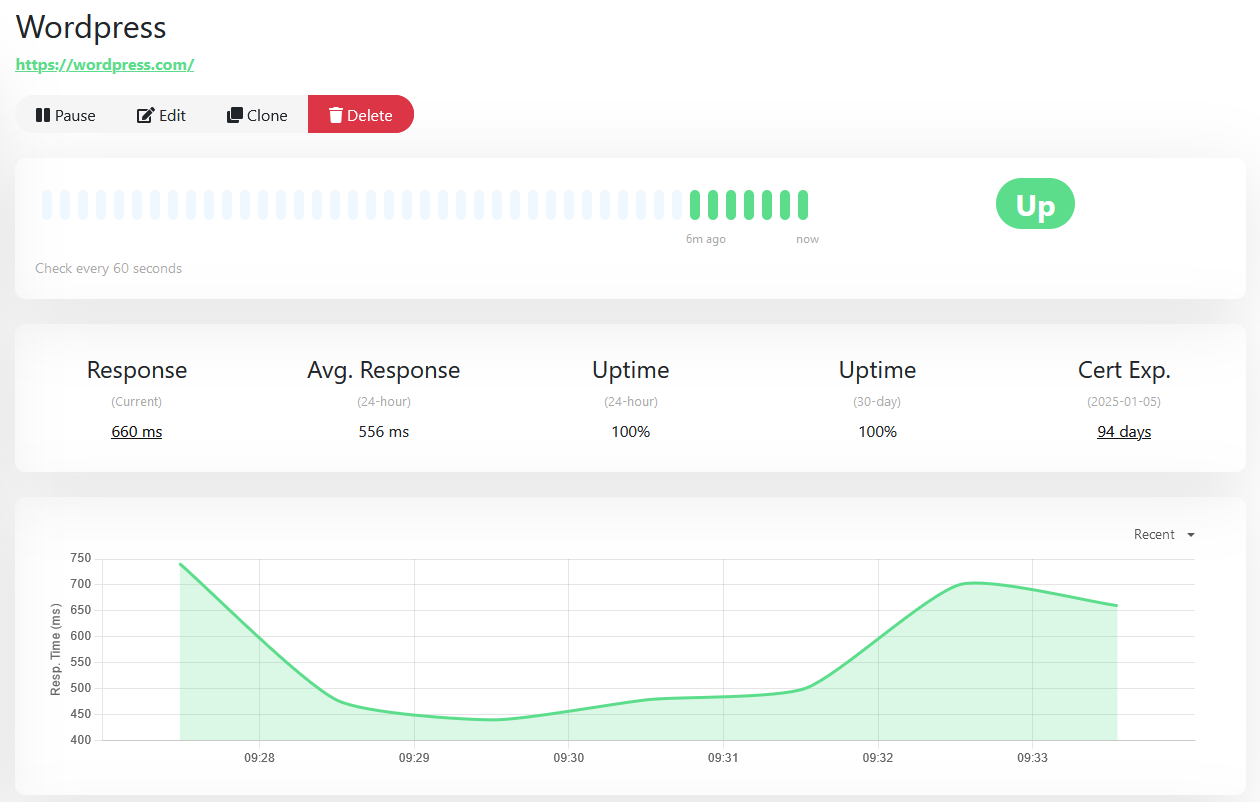The height and width of the screenshot is (802, 1260).
Task: Click the latest green heartbeat bar above 'now'
Action: [804, 203]
